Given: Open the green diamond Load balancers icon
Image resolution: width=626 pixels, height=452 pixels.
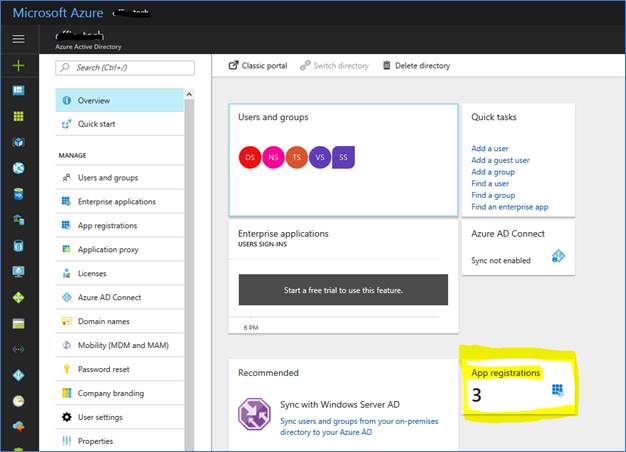Looking at the screenshot, I should [x=18, y=297].
